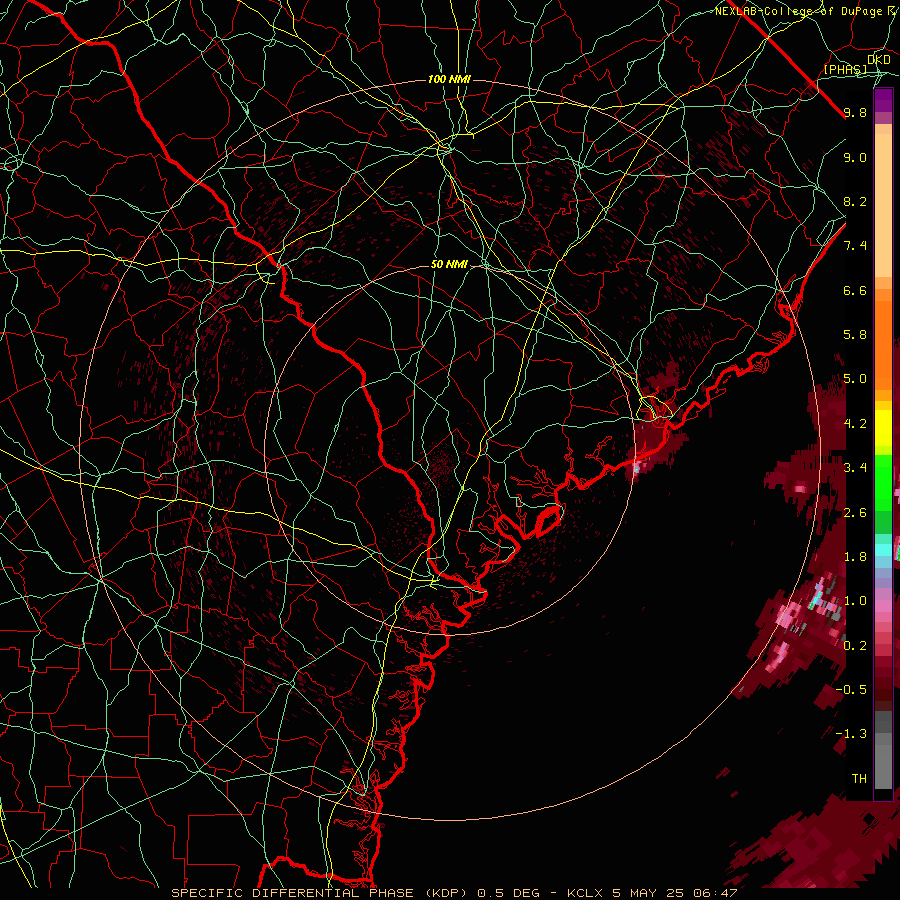Viewport: 900px width, 900px height.
Task: Click the 3.4 value on color scale
Action: pos(855,468)
